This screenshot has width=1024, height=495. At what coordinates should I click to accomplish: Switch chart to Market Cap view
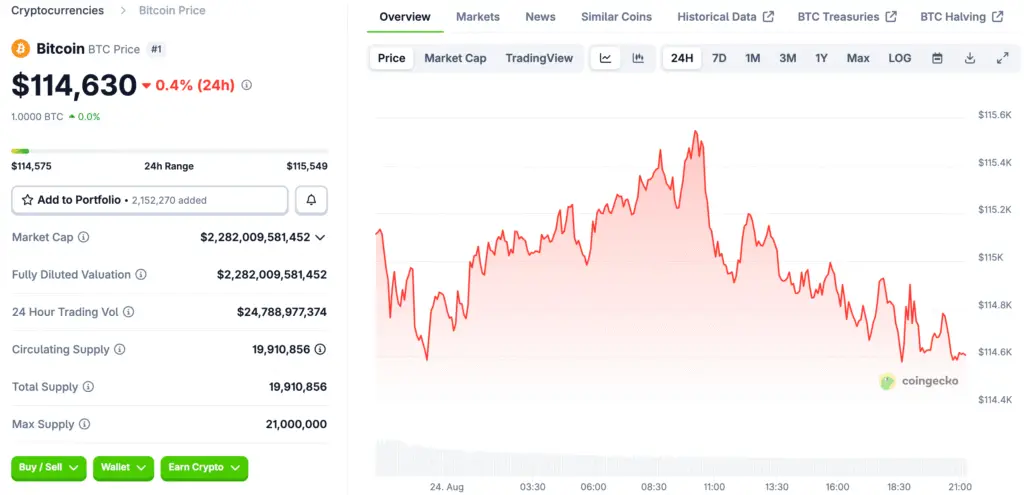pos(455,58)
